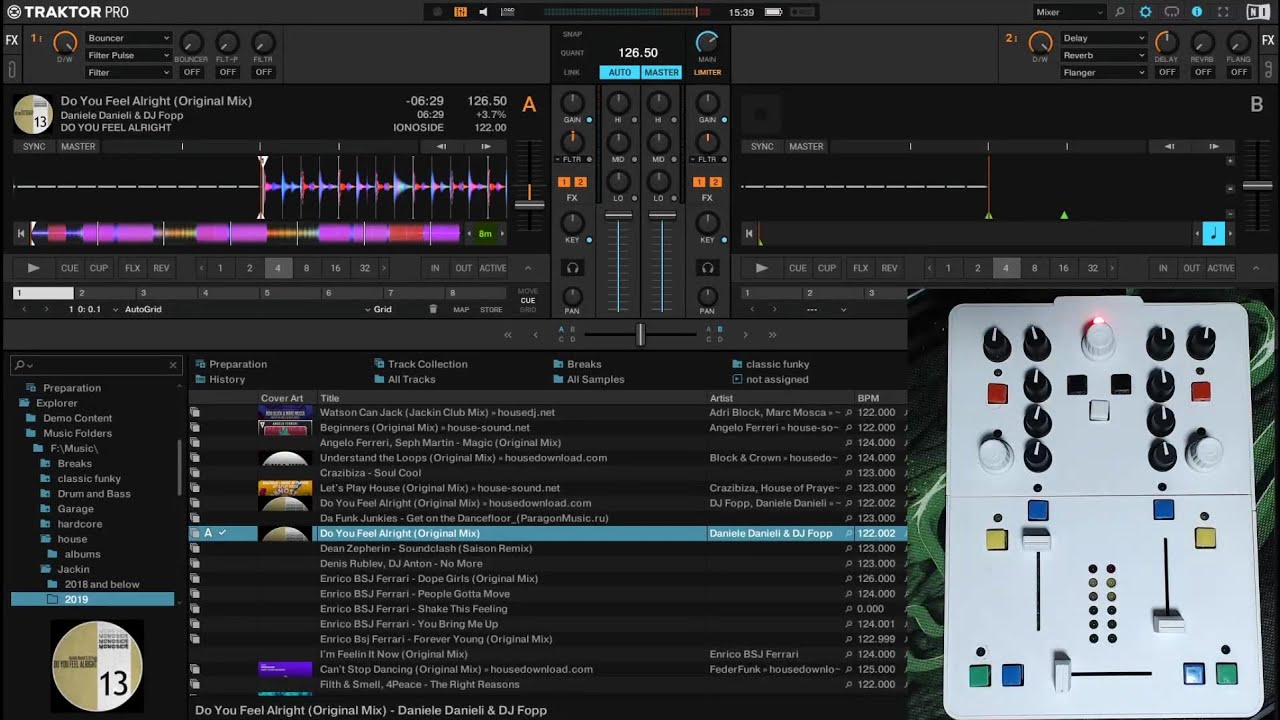Click the orange MIDI indicator icon in header
The image size is (1280, 720).
click(x=460, y=12)
